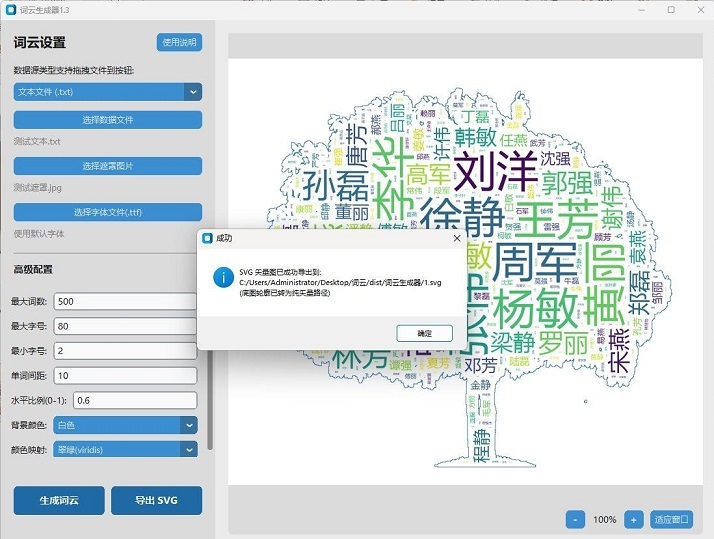Click the 最大词数 input field
The image size is (714, 539).
click(128, 301)
